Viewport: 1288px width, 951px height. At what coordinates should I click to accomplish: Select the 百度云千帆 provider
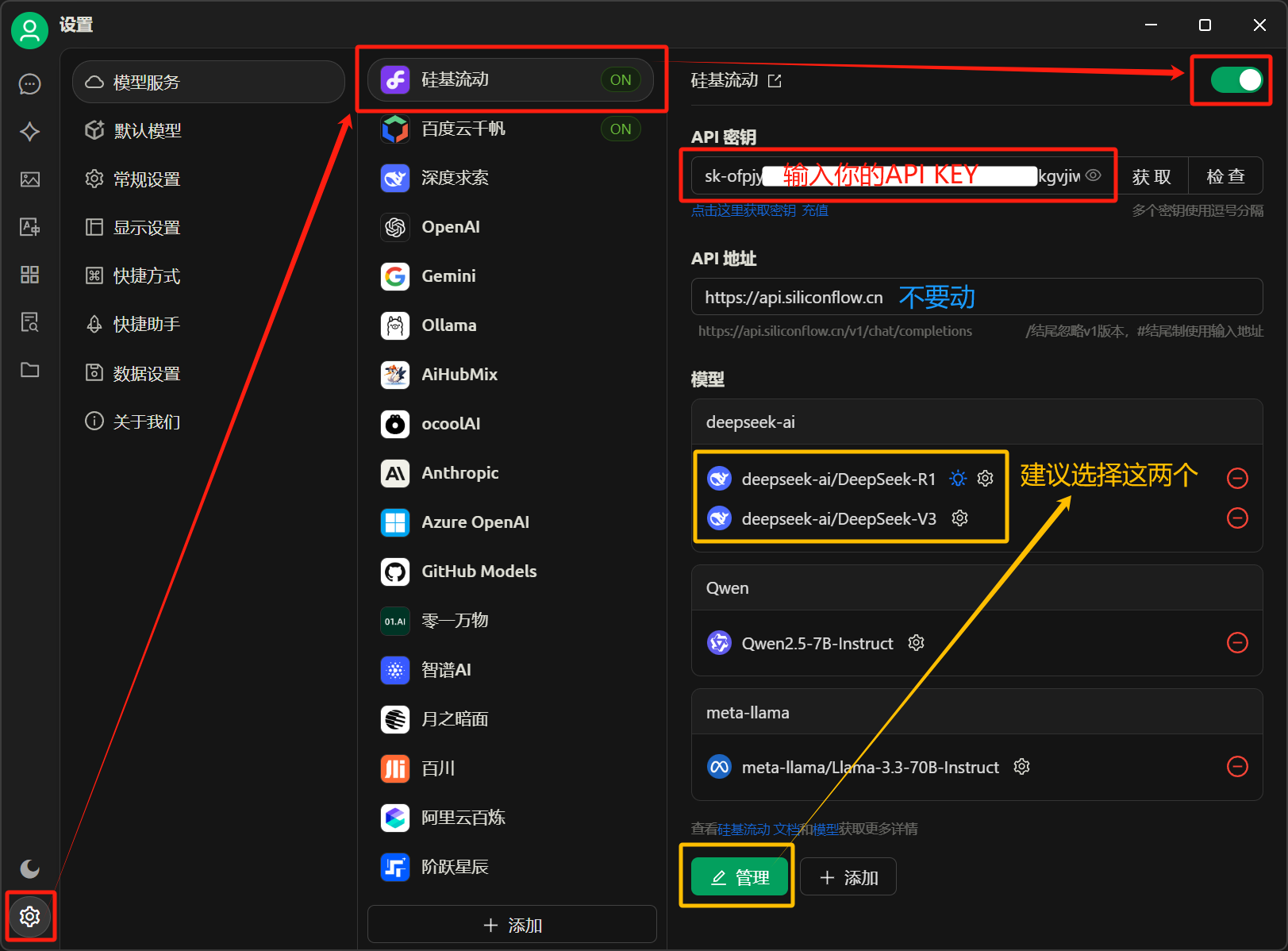510,129
